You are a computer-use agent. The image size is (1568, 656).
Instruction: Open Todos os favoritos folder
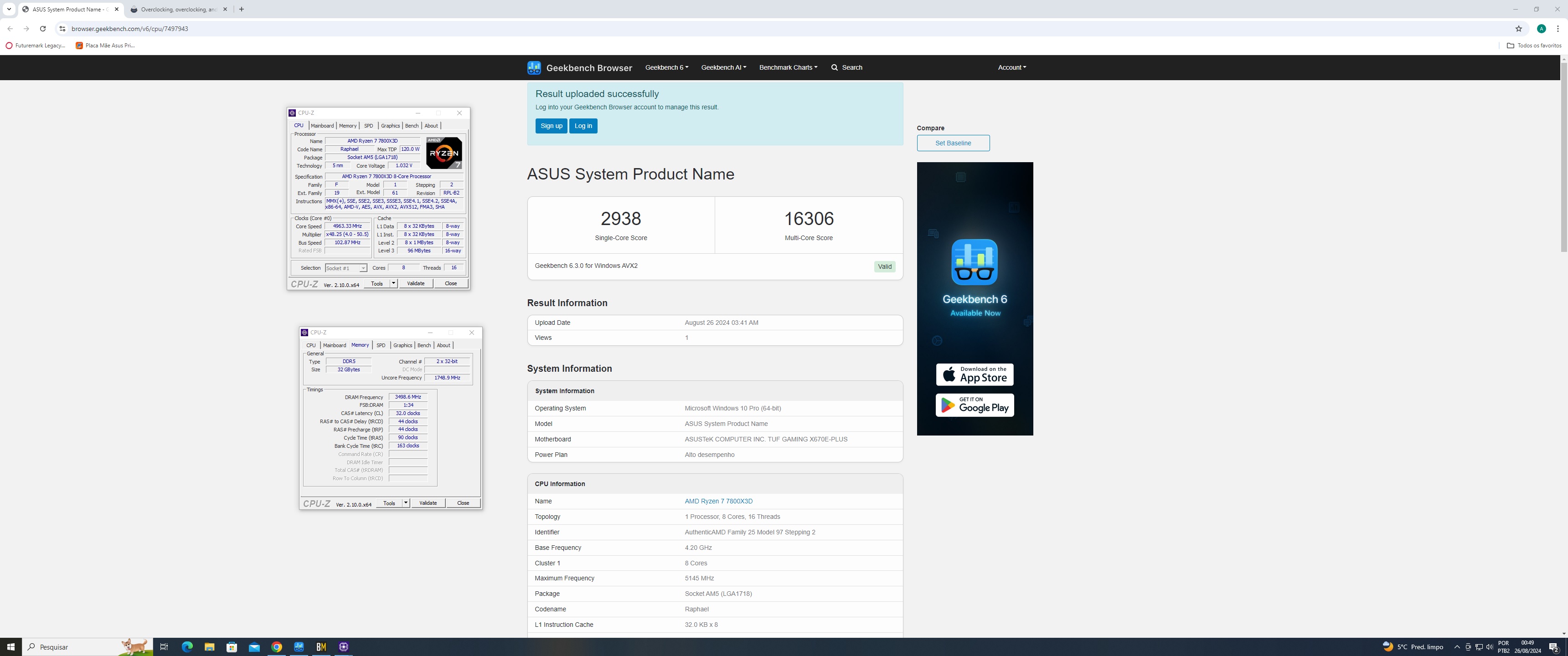pyautogui.click(x=1534, y=46)
